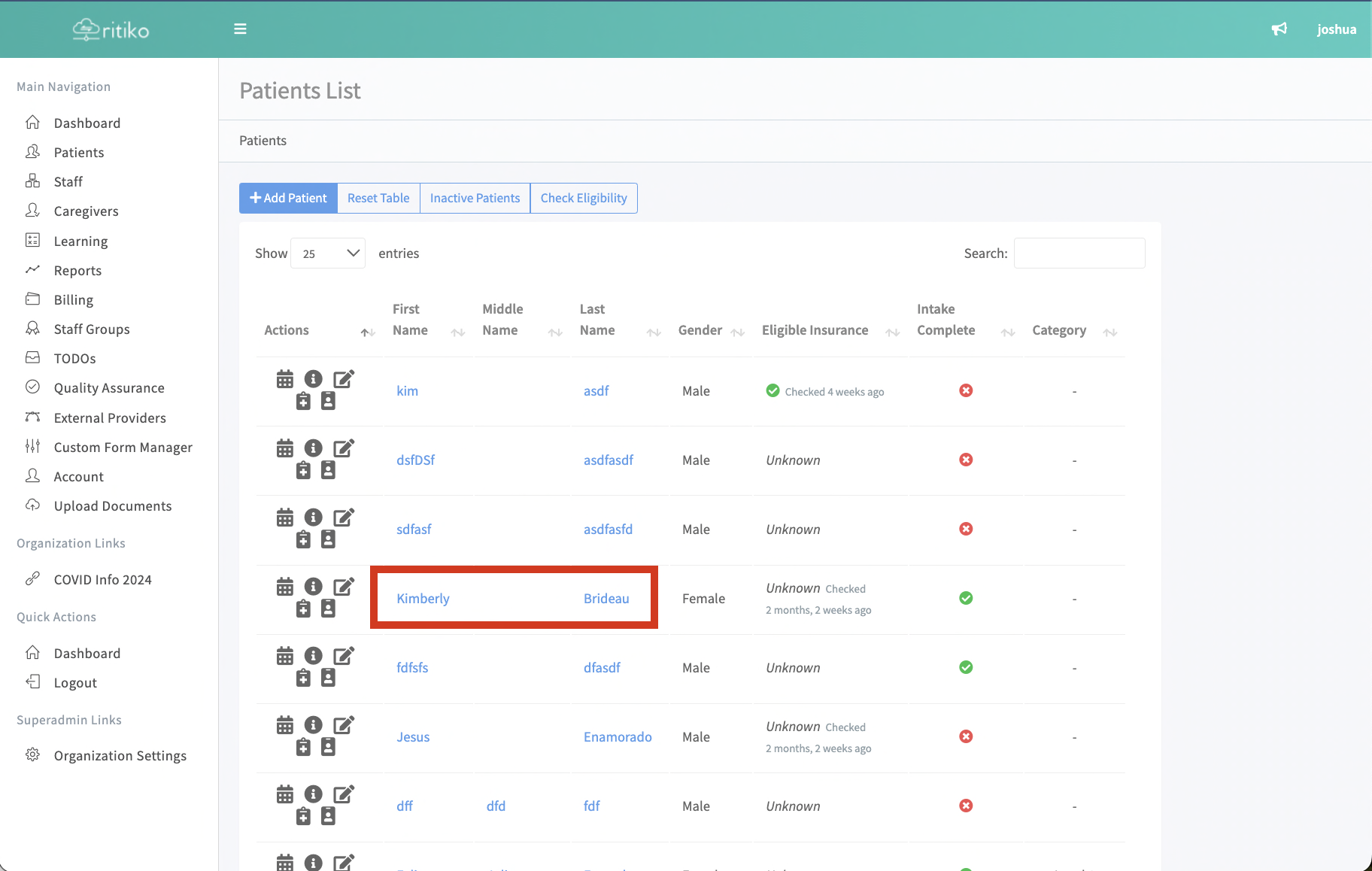1372x871 pixels.
Task: Click the ID badge icon for sdfasf
Action: click(328, 539)
